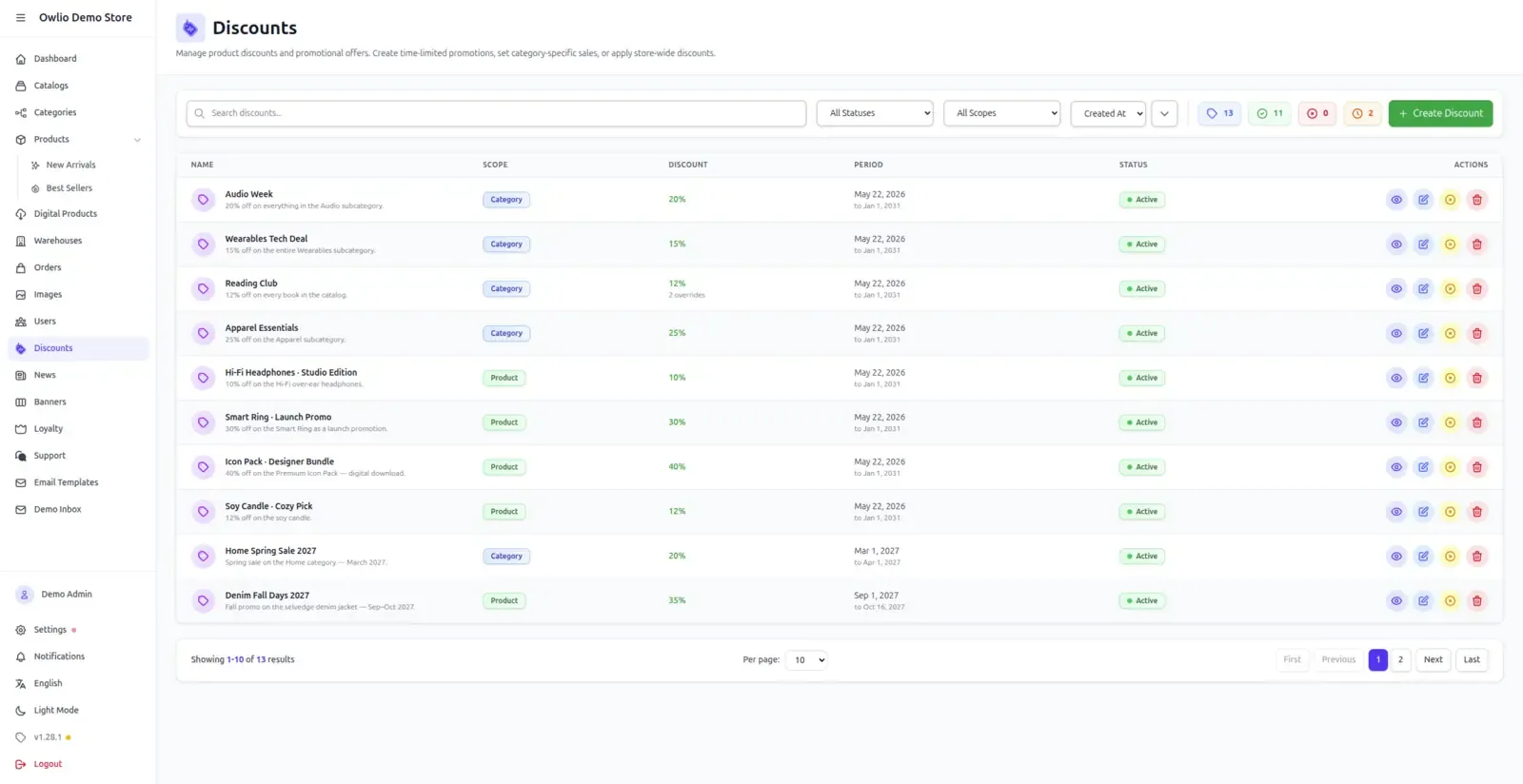The image size is (1523, 784).
Task: Edit the Home Spring Sale 2027 discount
Action: tap(1423, 557)
